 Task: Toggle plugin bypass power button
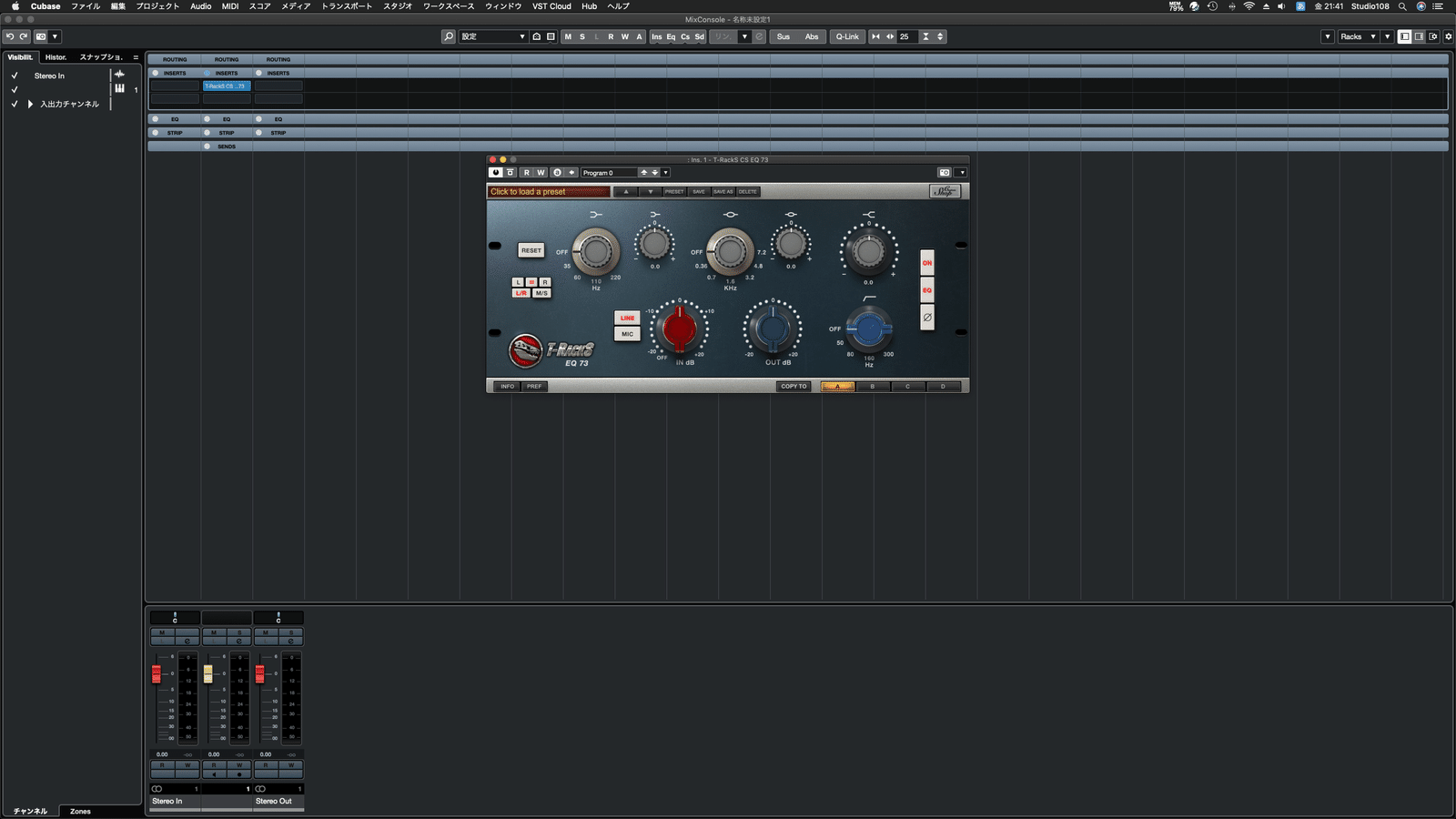pyautogui.click(x=495, y=172)
